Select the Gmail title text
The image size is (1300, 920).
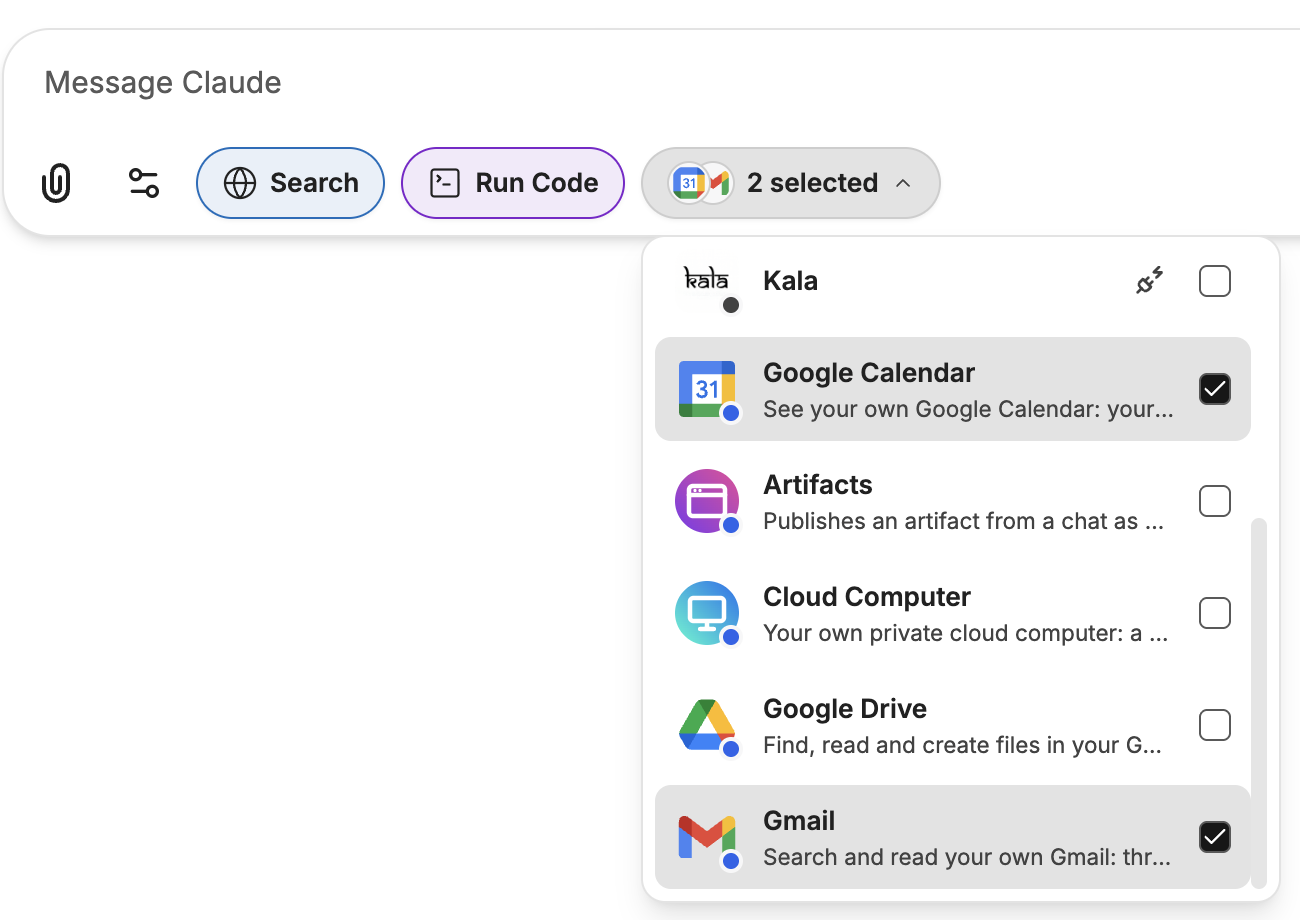(799, 821)
